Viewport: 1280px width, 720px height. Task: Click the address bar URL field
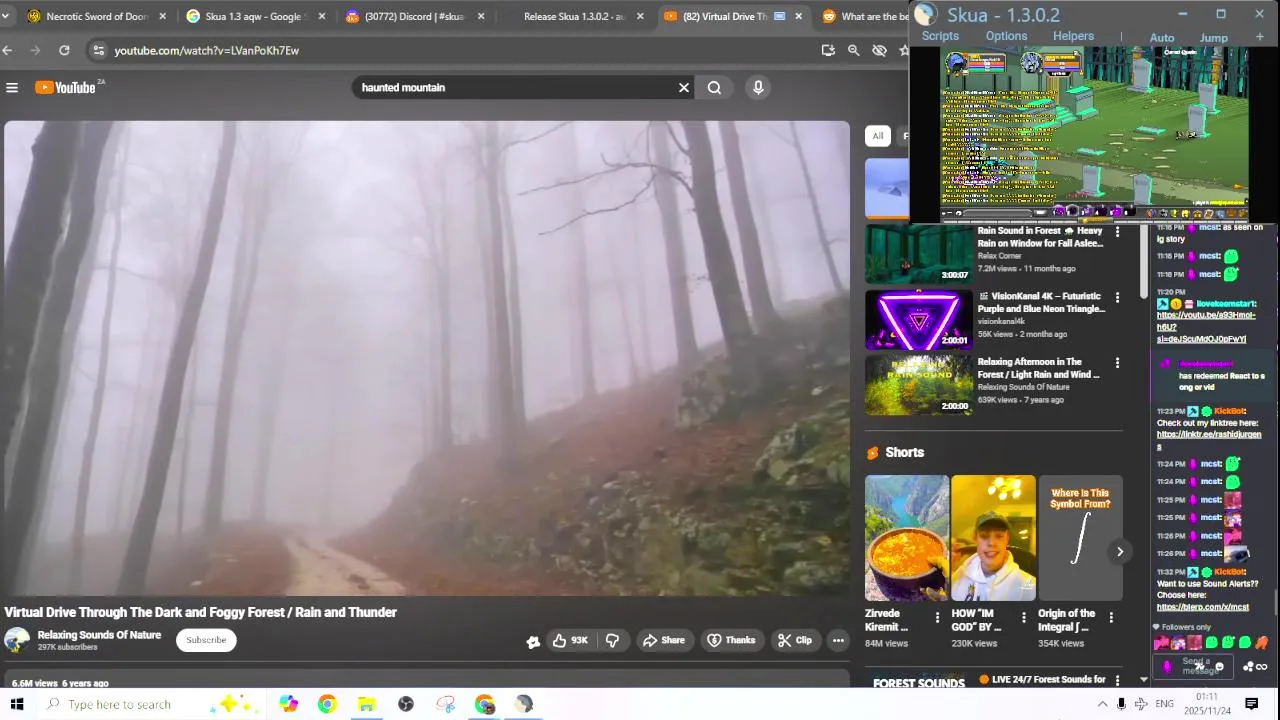(450, 50)
